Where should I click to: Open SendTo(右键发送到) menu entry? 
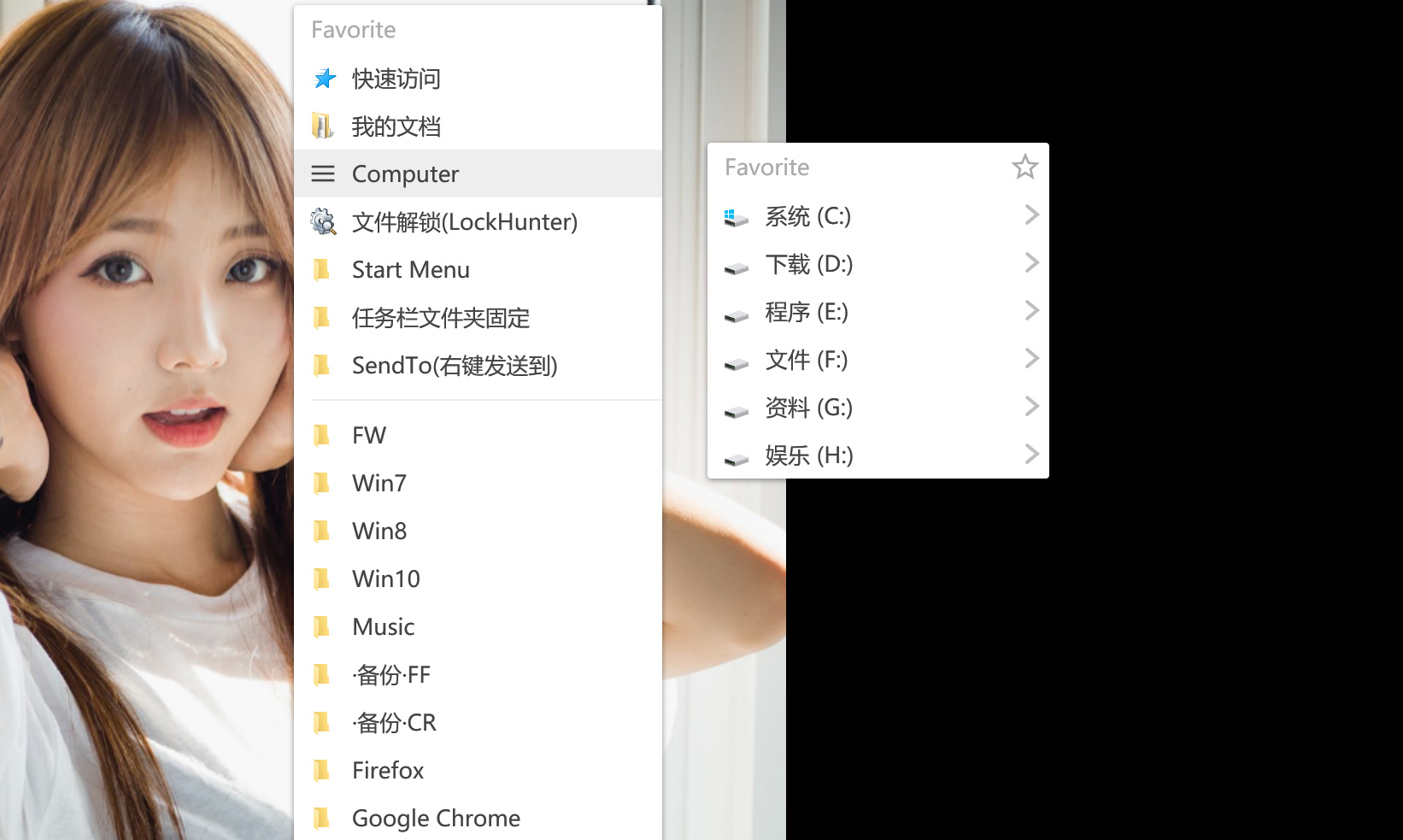478,366
